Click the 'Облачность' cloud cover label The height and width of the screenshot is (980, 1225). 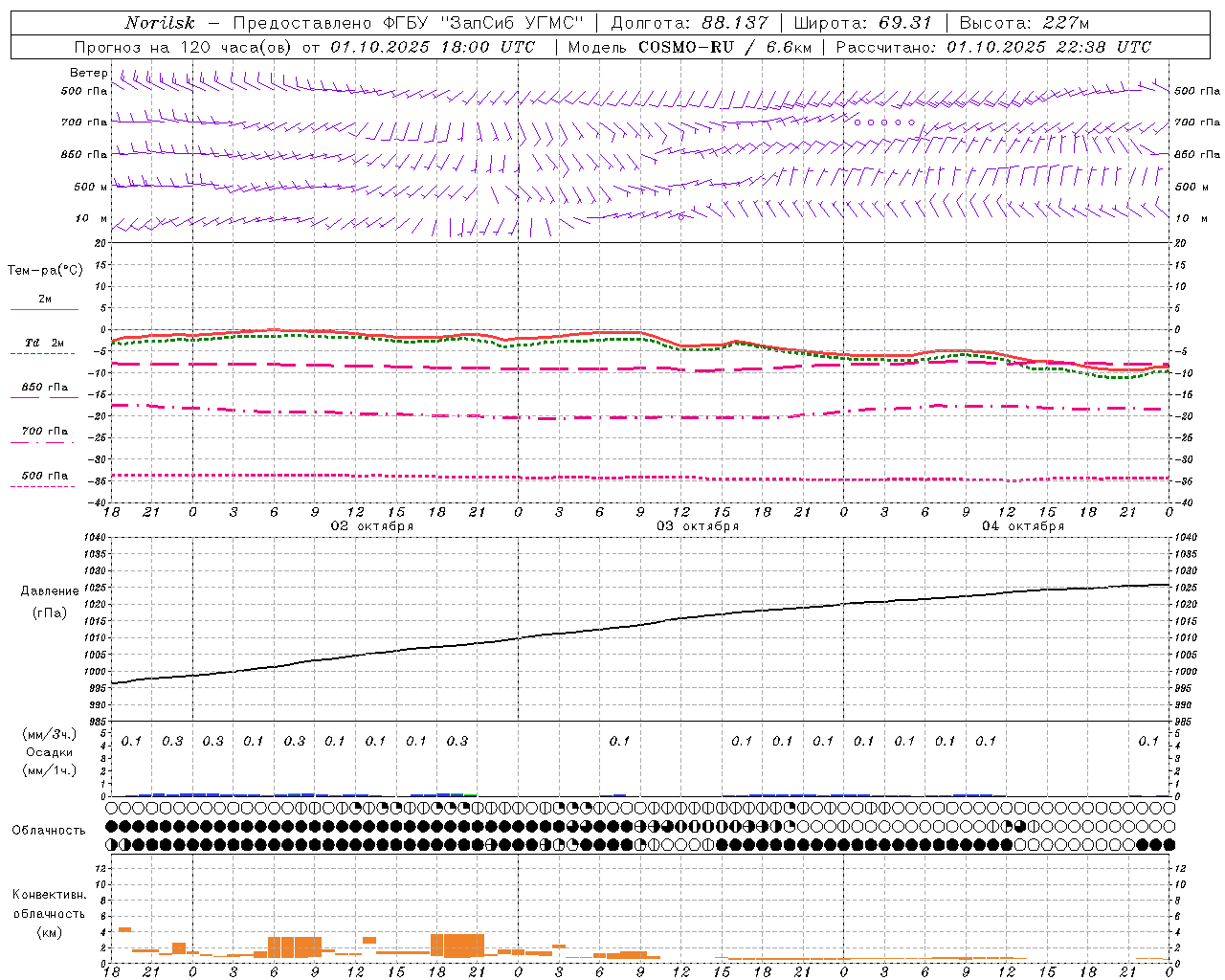click(x=49, y=831)
